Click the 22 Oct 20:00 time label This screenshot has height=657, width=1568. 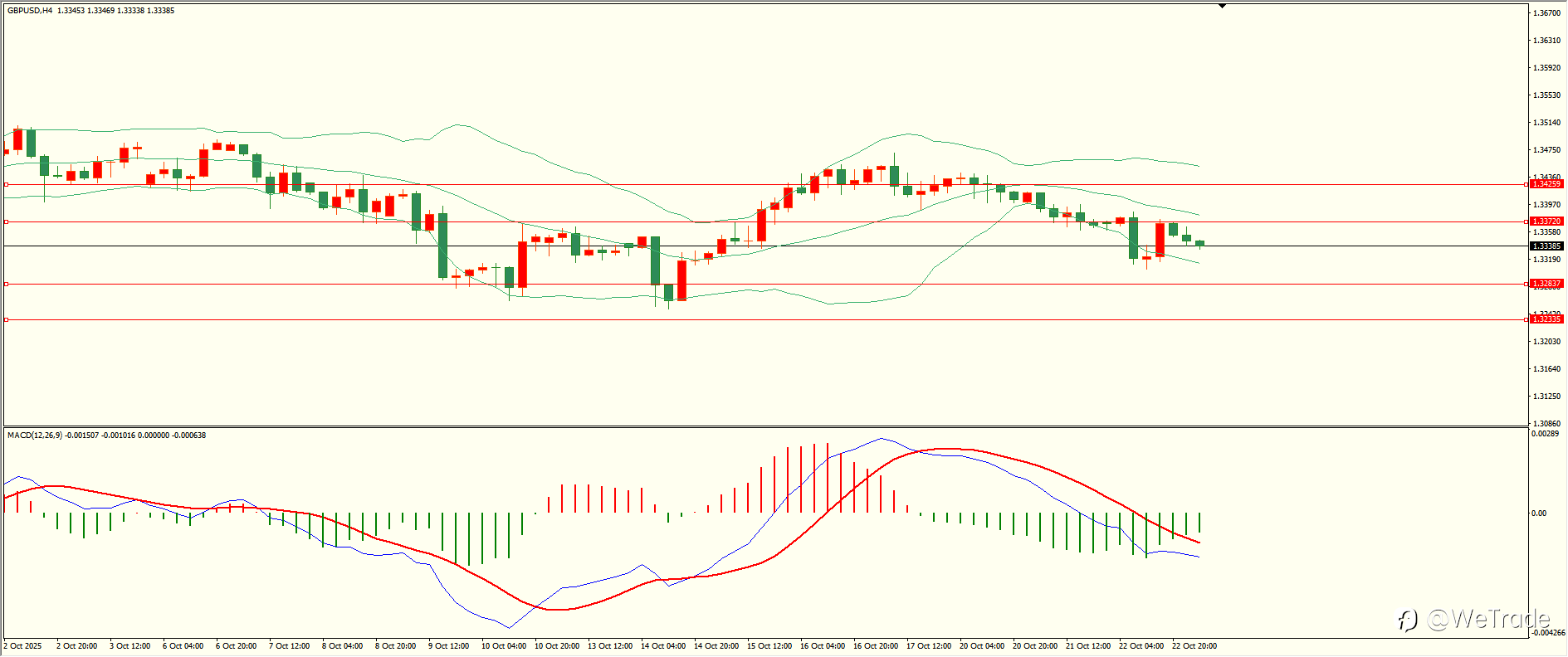pyautogui.click(x=1194, y=646)
